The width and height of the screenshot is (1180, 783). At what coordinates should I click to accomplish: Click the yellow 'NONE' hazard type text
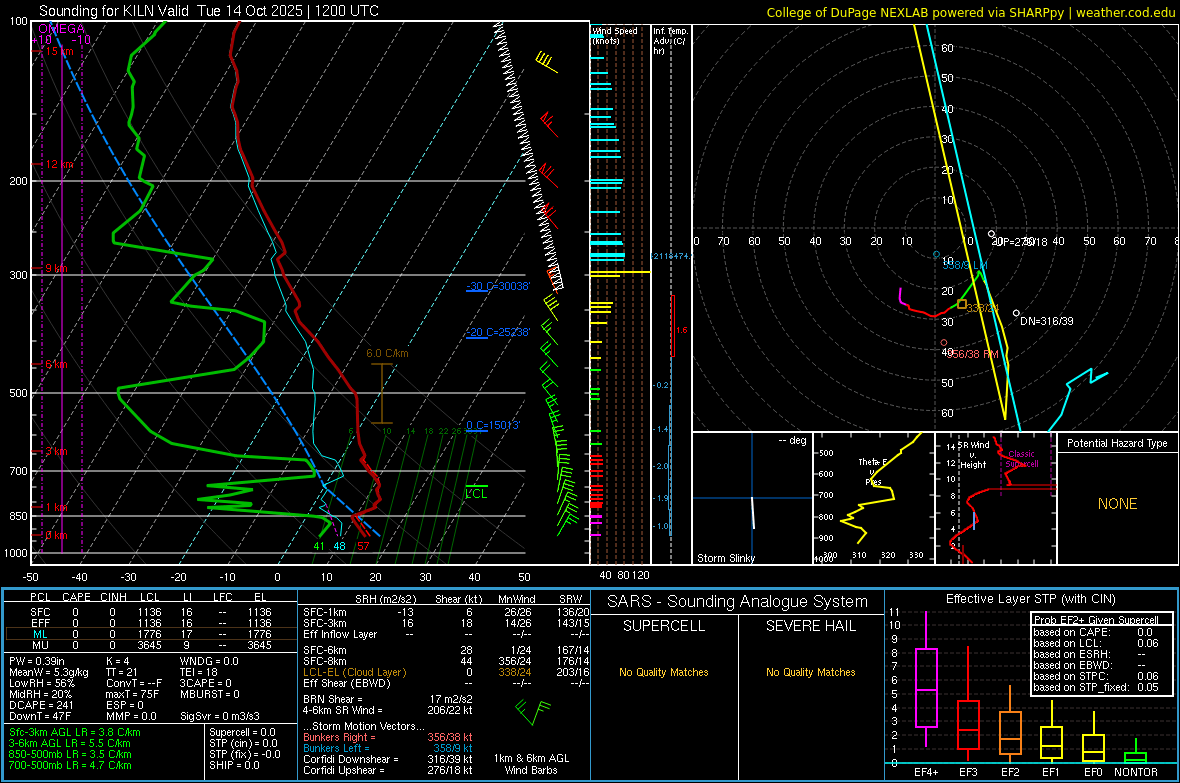pyautogui.click(x=1117, y=504)
